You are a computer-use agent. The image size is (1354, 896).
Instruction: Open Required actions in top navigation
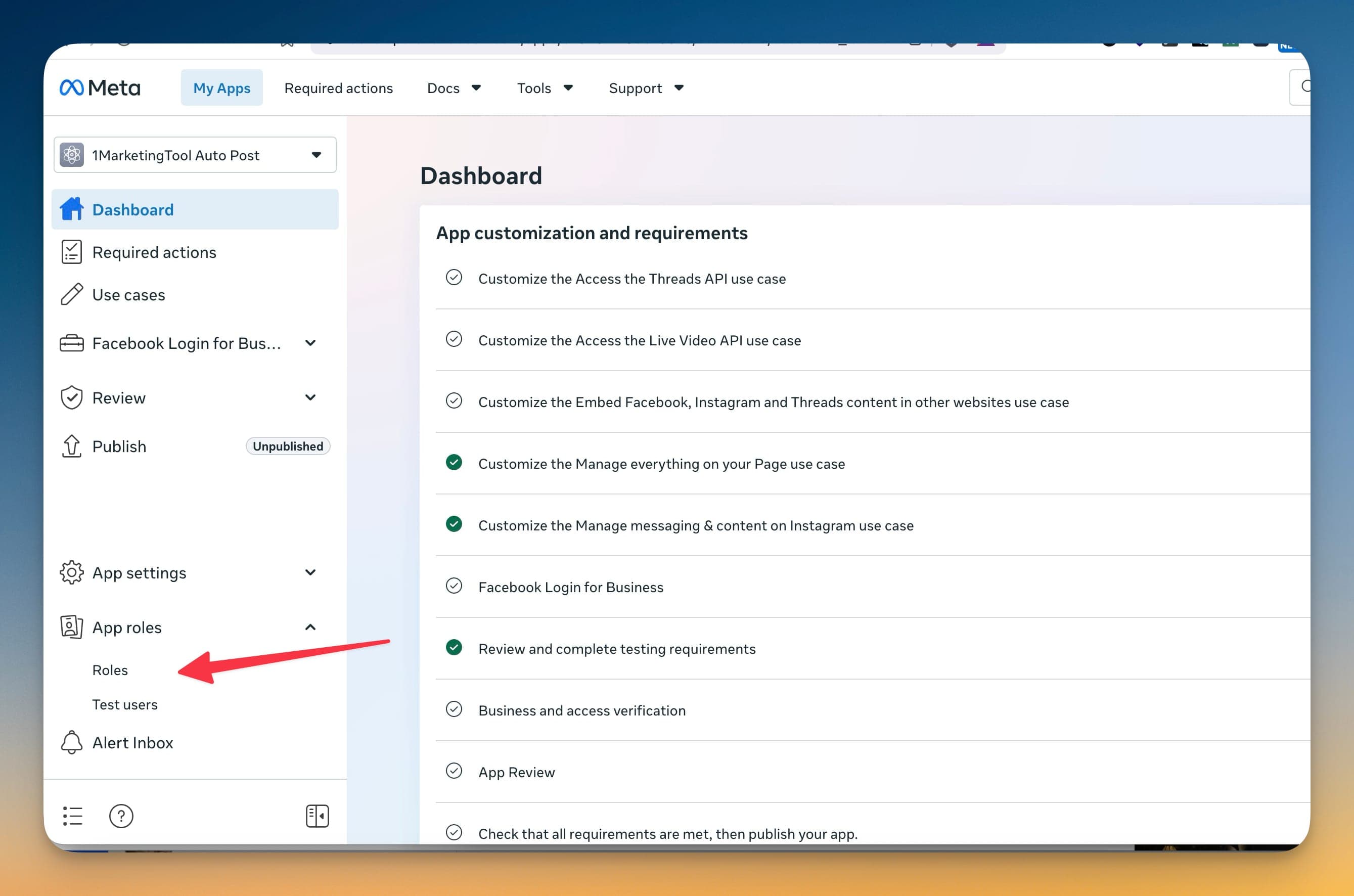[x=339, y=88]
